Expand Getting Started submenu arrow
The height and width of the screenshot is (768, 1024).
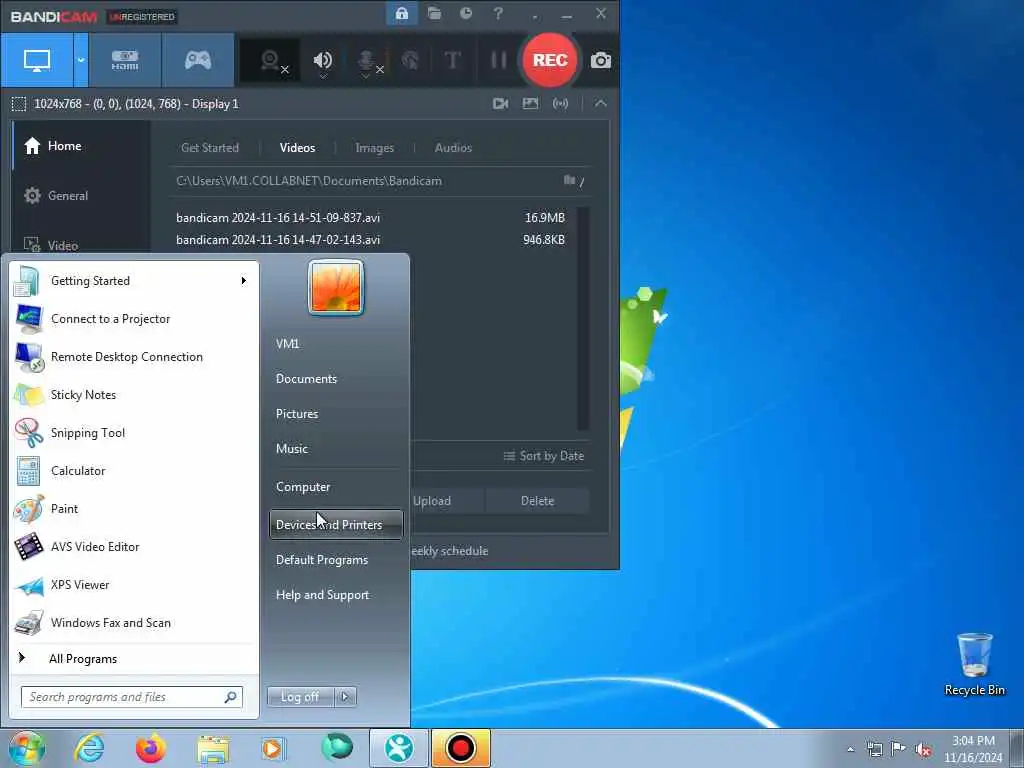tap(244, 281)
